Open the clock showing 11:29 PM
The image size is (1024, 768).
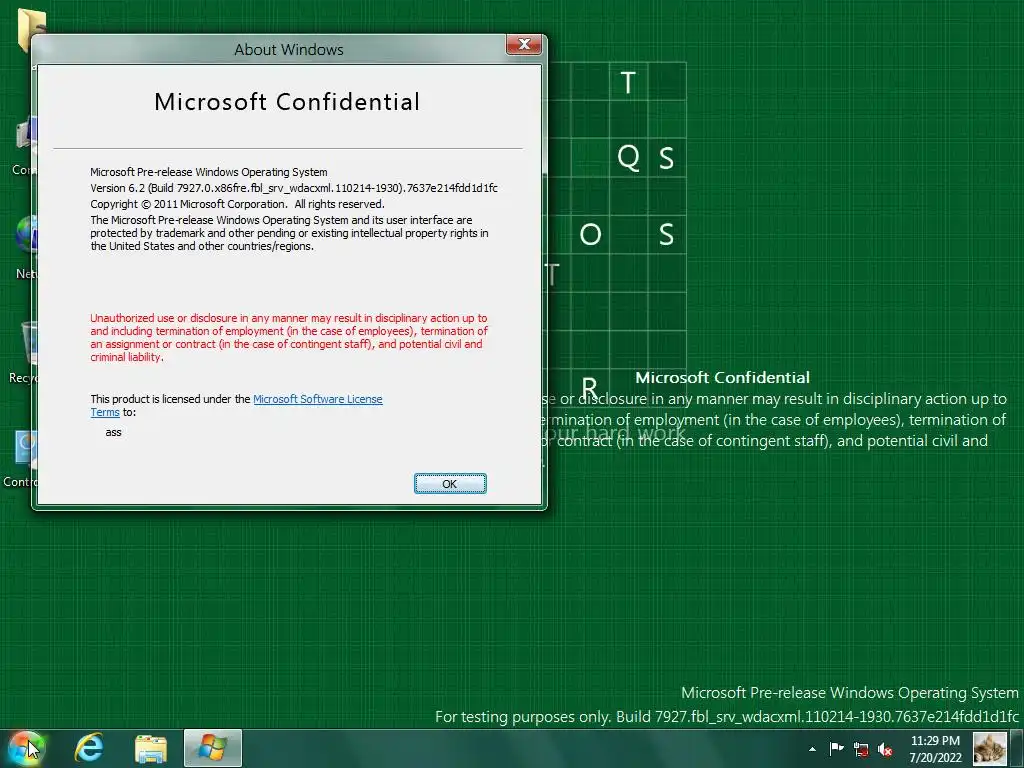935,749
